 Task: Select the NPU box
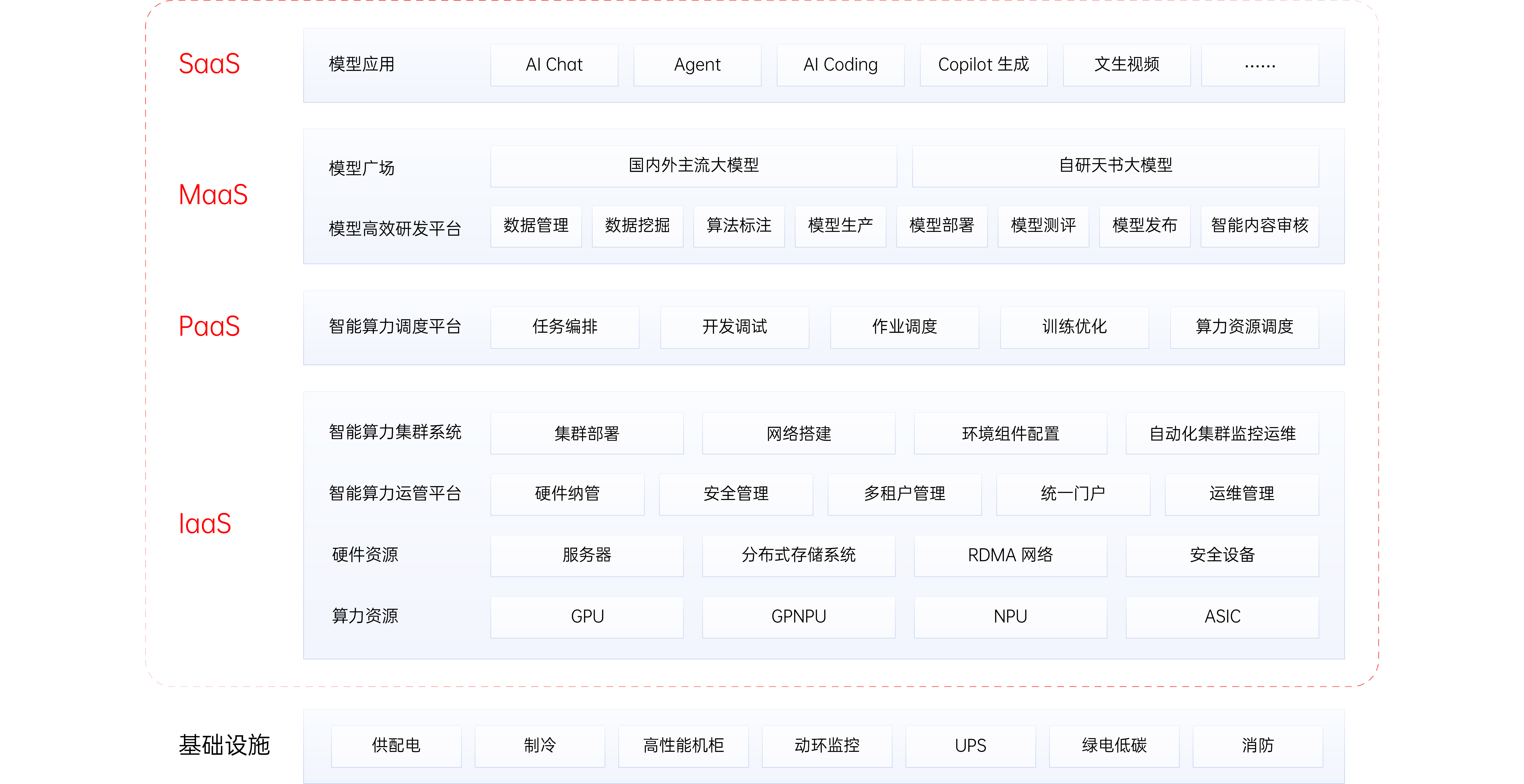pyautogui.click(x=1010, y=617)
